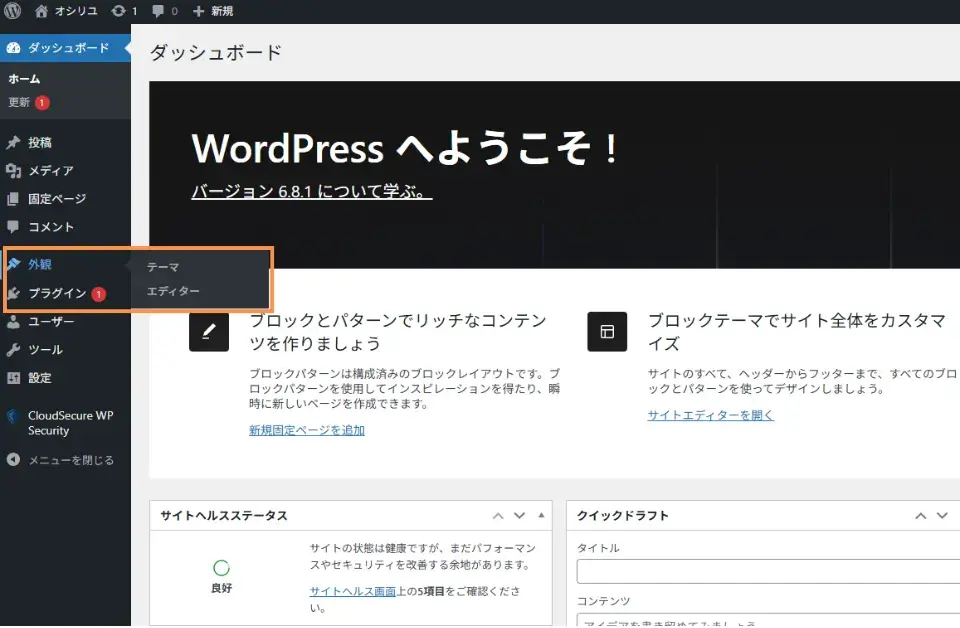
Task: Open the サイトヘルス画面 link
Action: (353, 591)
